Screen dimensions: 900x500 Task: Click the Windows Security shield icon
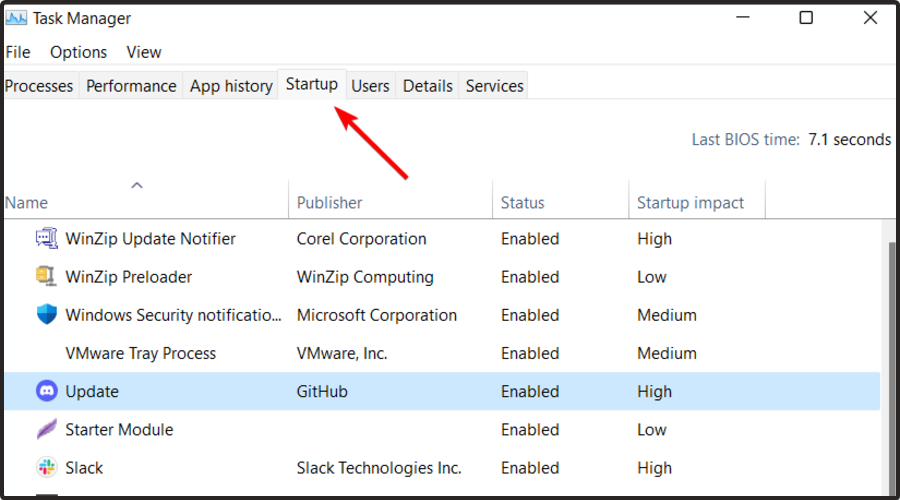click(x=46, y=315)
